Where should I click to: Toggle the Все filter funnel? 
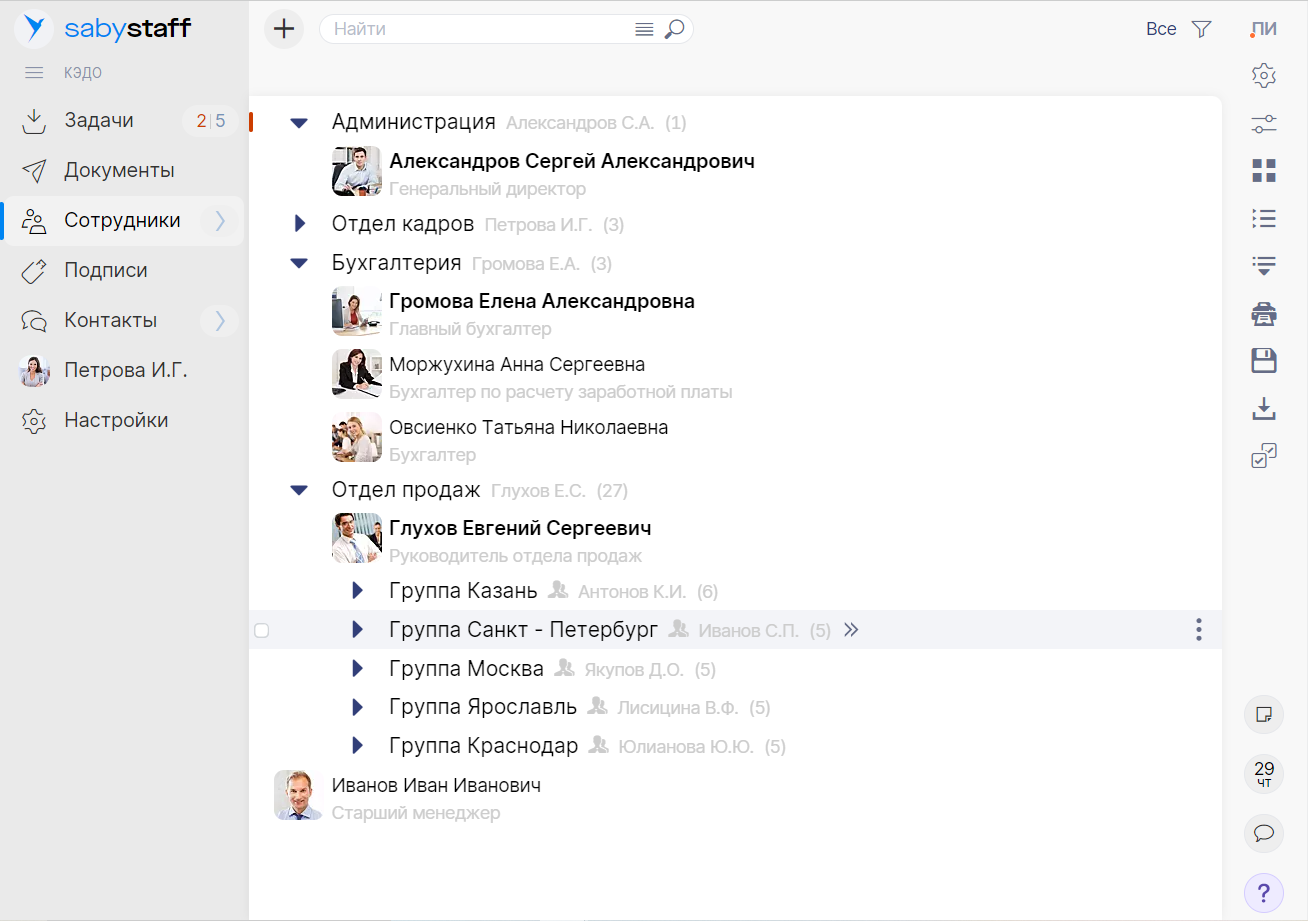pos(1200,29)
